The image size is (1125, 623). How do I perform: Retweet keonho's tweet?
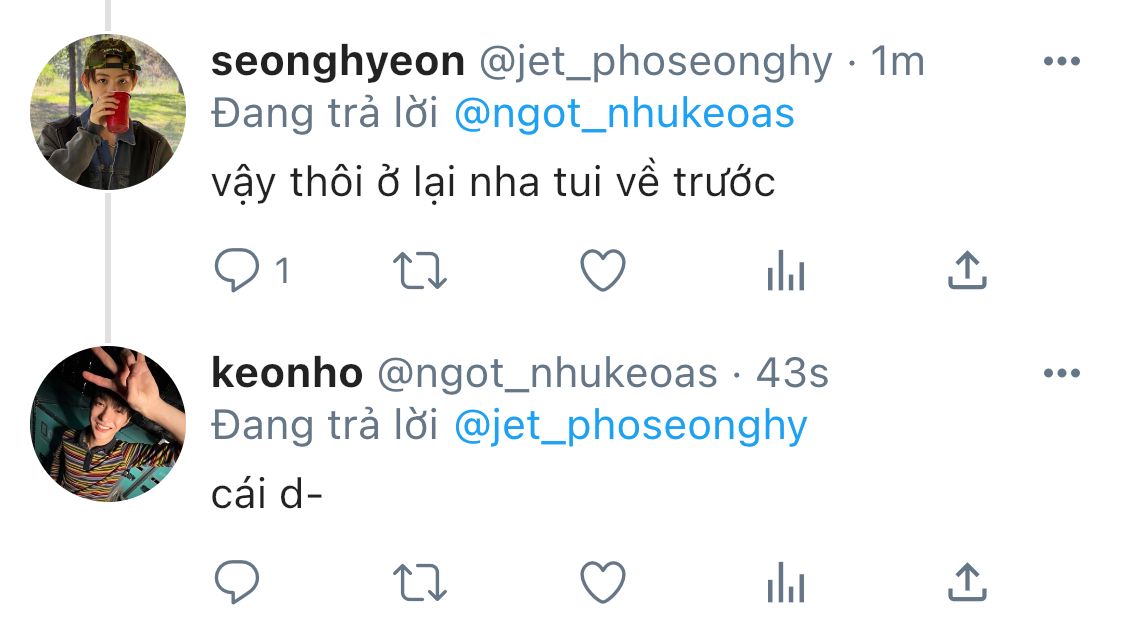click(x=420, y=581)
